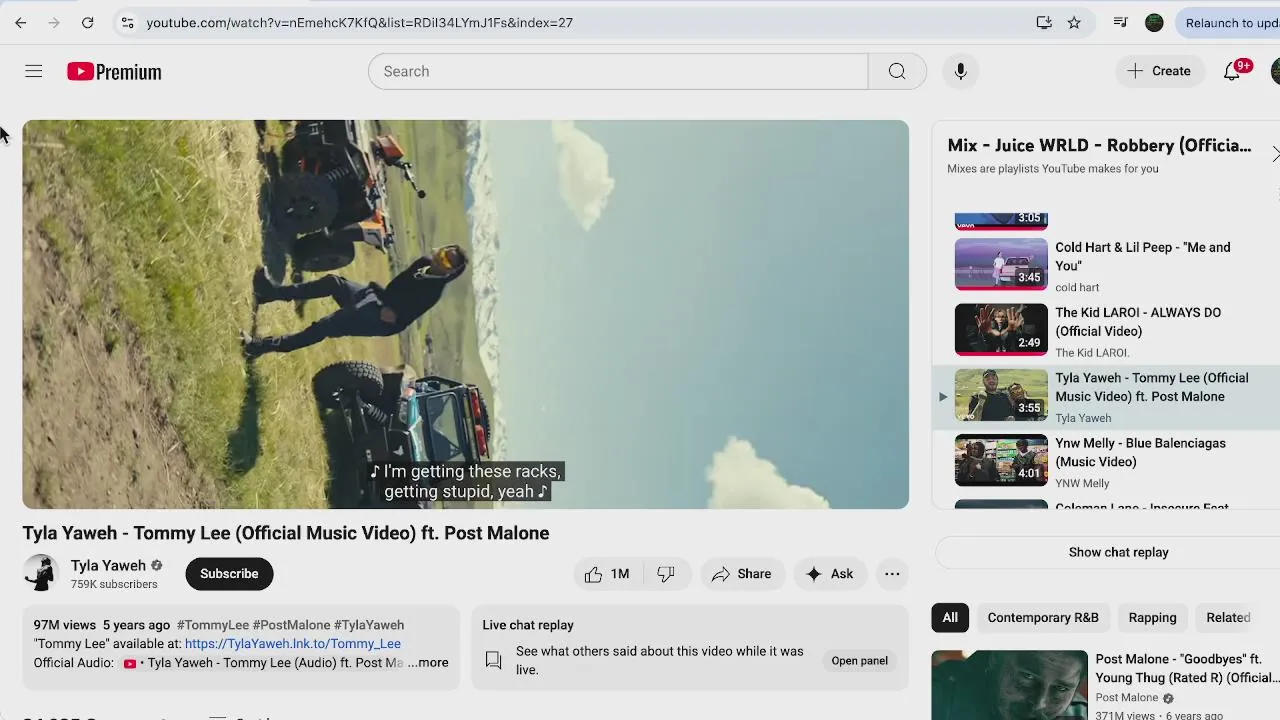Screen dimensions: 1280x720
Task: Click the #TommyLee hashtag
Action: pos(213,625)
